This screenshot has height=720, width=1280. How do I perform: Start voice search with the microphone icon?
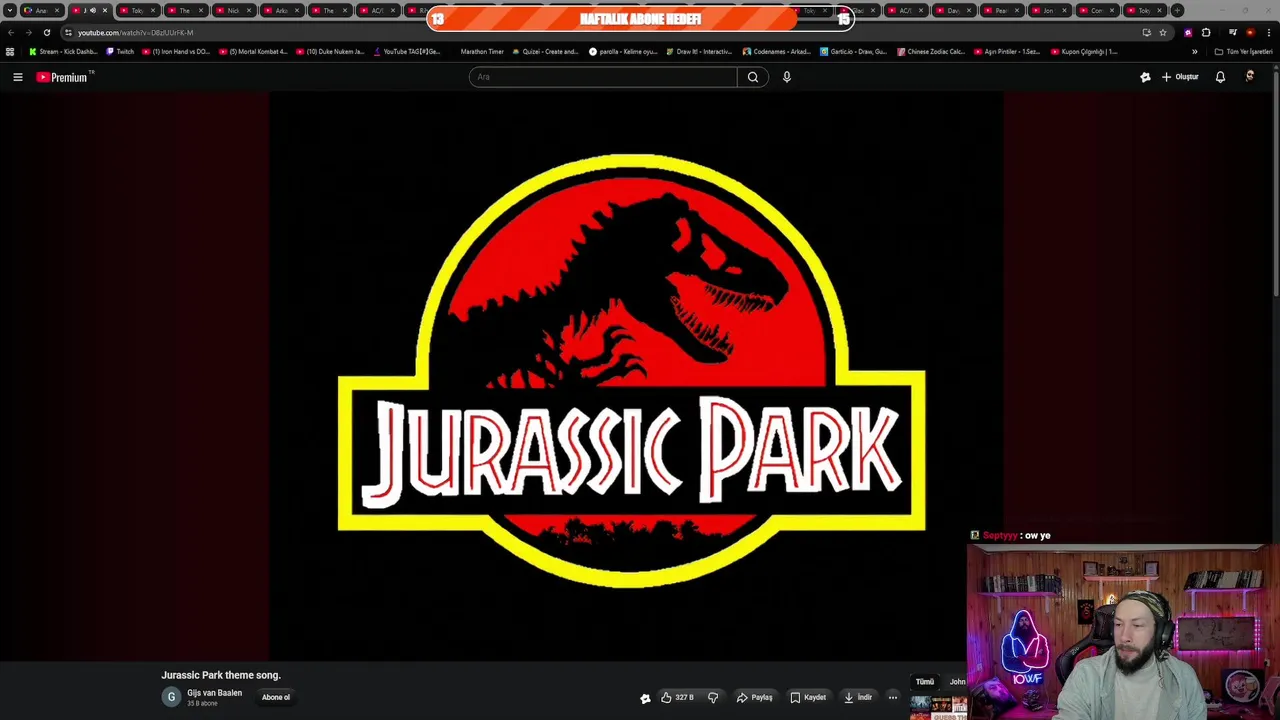pos(787,77)
